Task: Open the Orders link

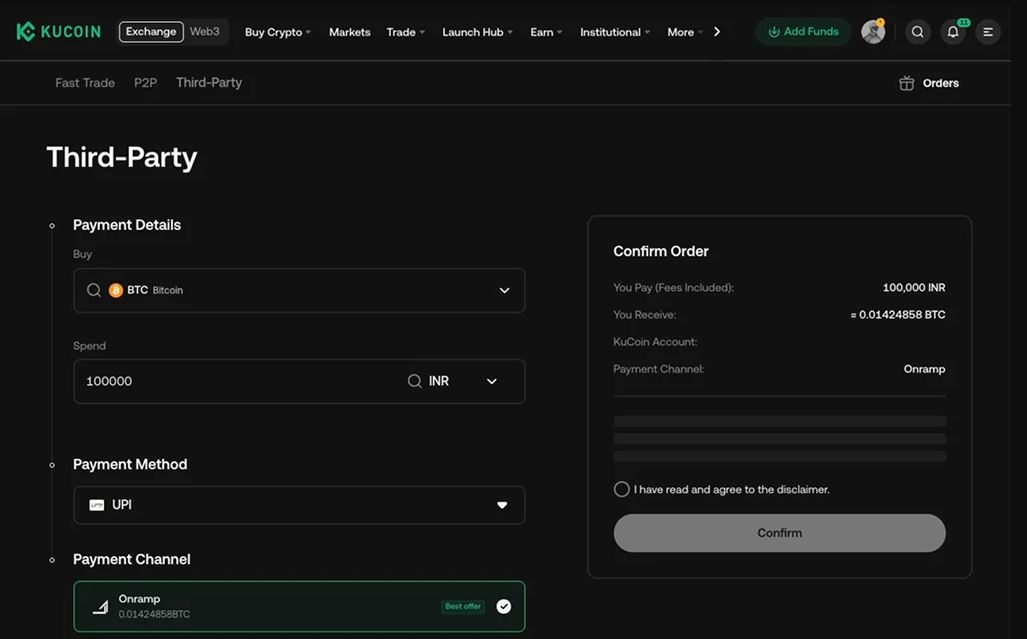Action: [x=941, y=83]
